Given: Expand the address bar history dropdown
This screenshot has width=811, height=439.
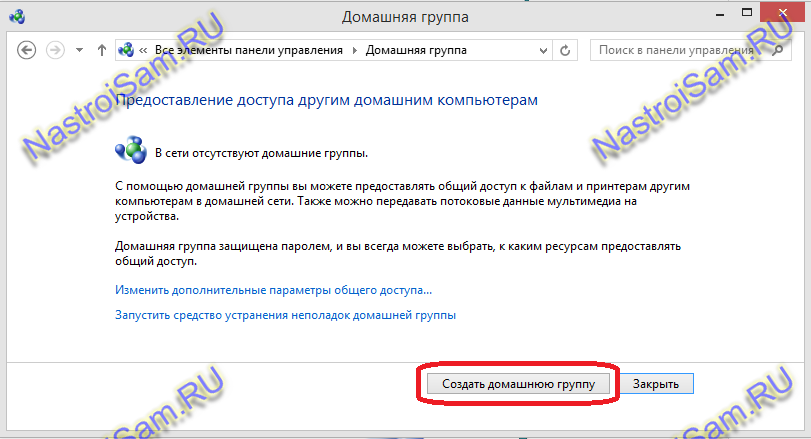Looking at the screenshot, I should (543, 51).
